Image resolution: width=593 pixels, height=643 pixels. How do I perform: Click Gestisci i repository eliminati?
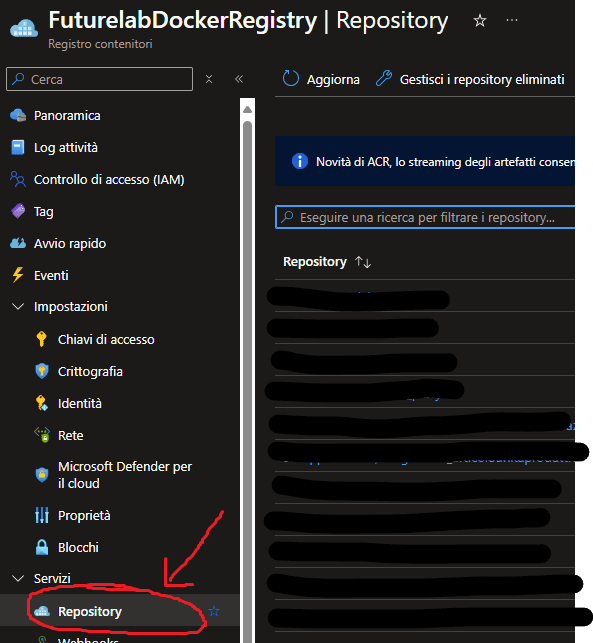tap(470, 79)
